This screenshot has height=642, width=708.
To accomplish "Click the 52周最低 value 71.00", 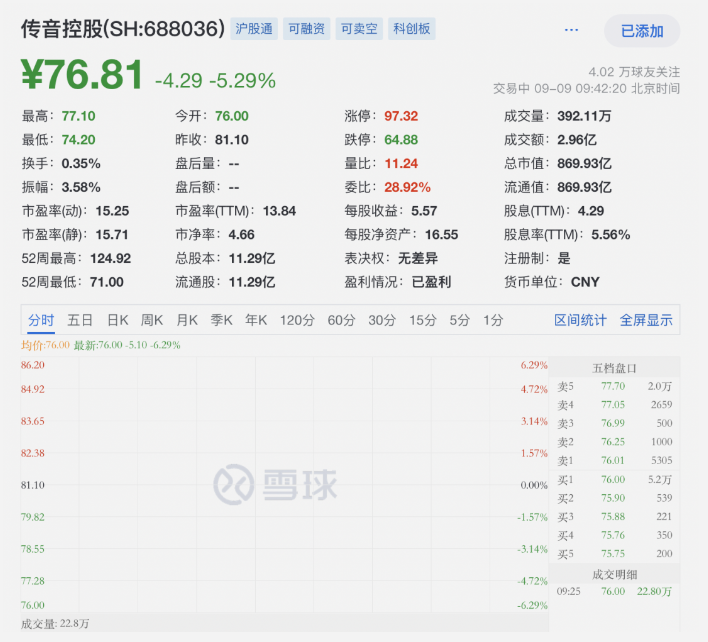I will pyautogui.click(x=107, y=282).
